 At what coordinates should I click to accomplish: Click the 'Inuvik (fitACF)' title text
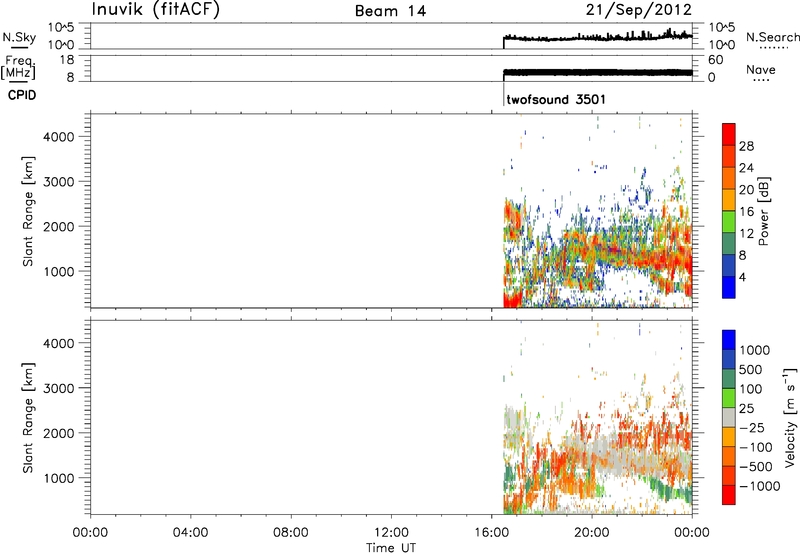pyautogui.click(x=156, y=10)
